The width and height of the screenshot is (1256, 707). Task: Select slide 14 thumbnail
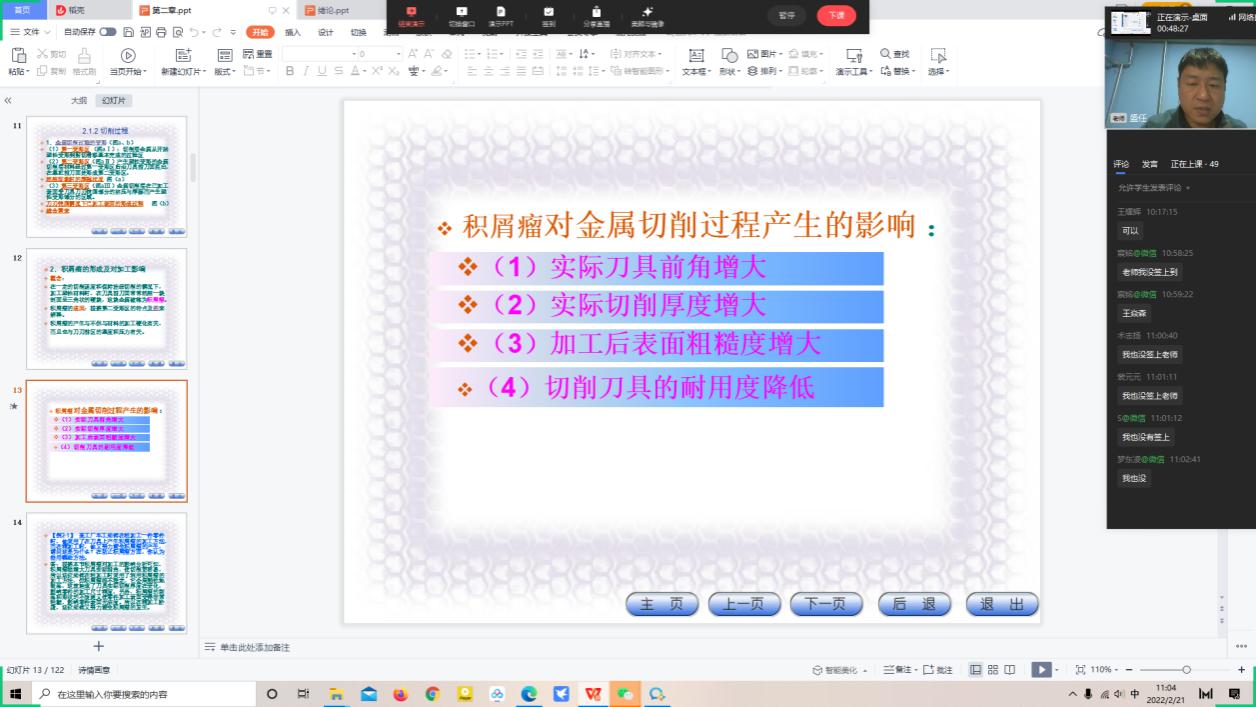(106, 573)
